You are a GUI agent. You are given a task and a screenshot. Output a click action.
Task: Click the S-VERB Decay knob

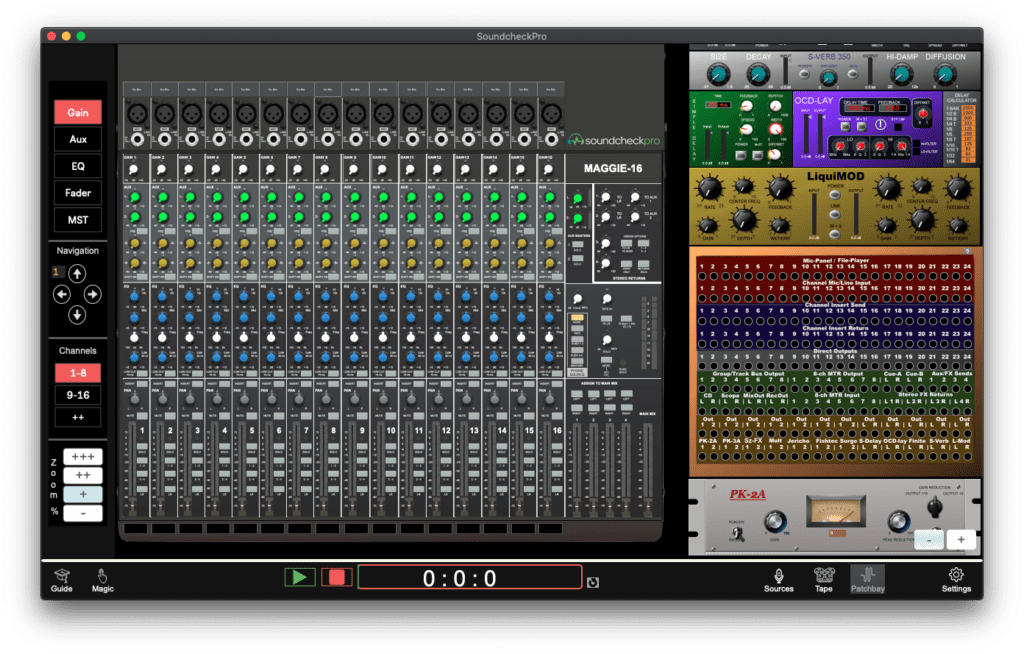(x=758, y=75)
